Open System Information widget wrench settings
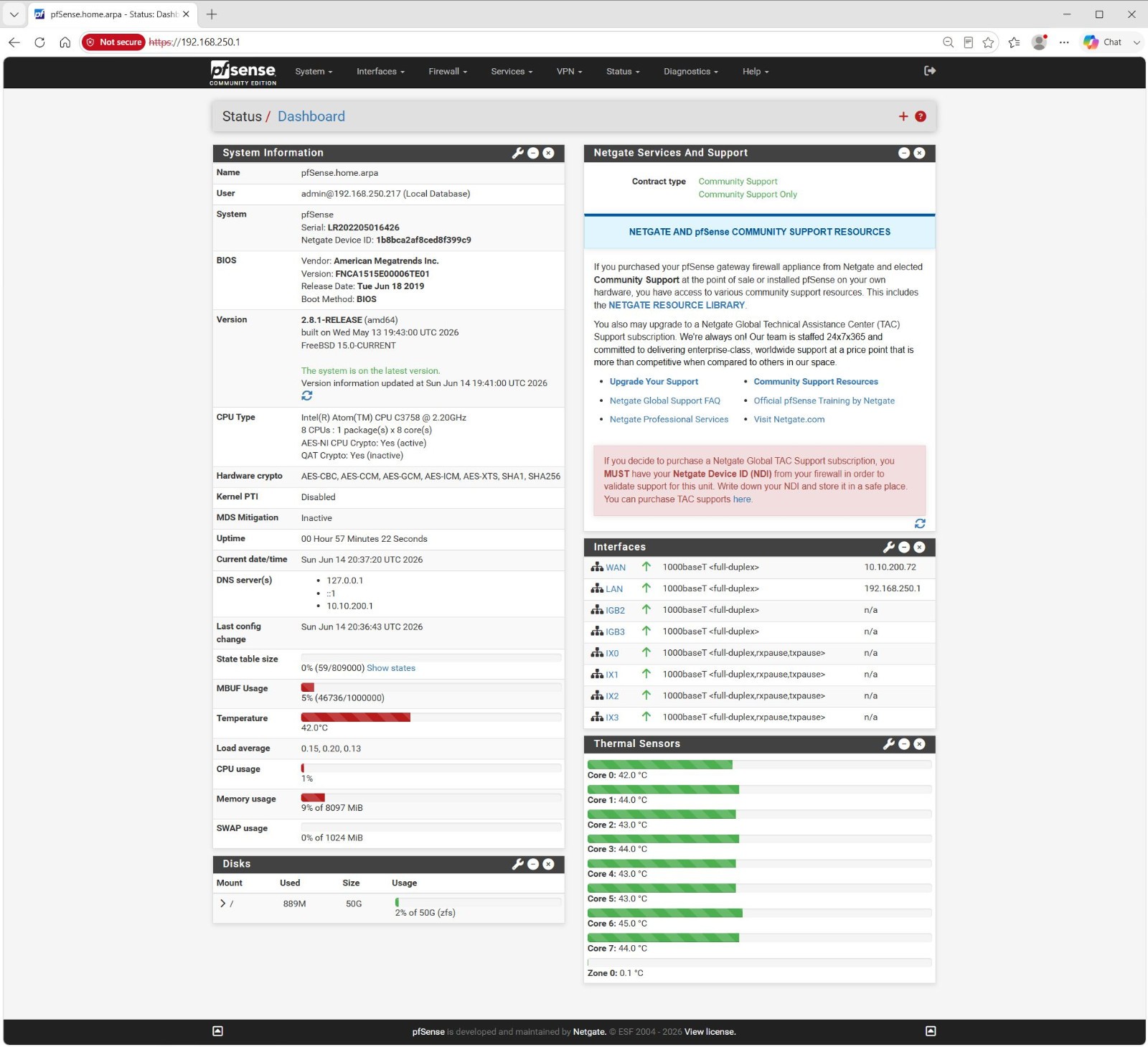 click(517, 153)
